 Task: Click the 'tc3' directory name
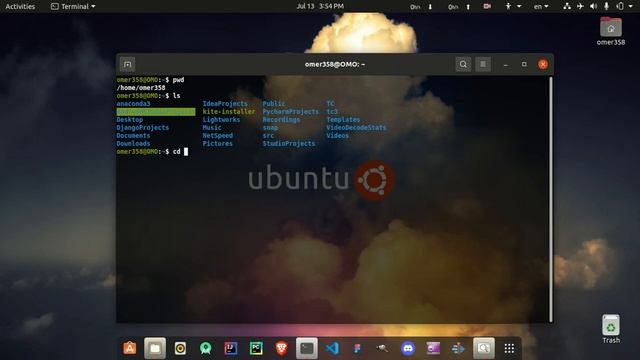pyautogui.click(x=332, y=112)
